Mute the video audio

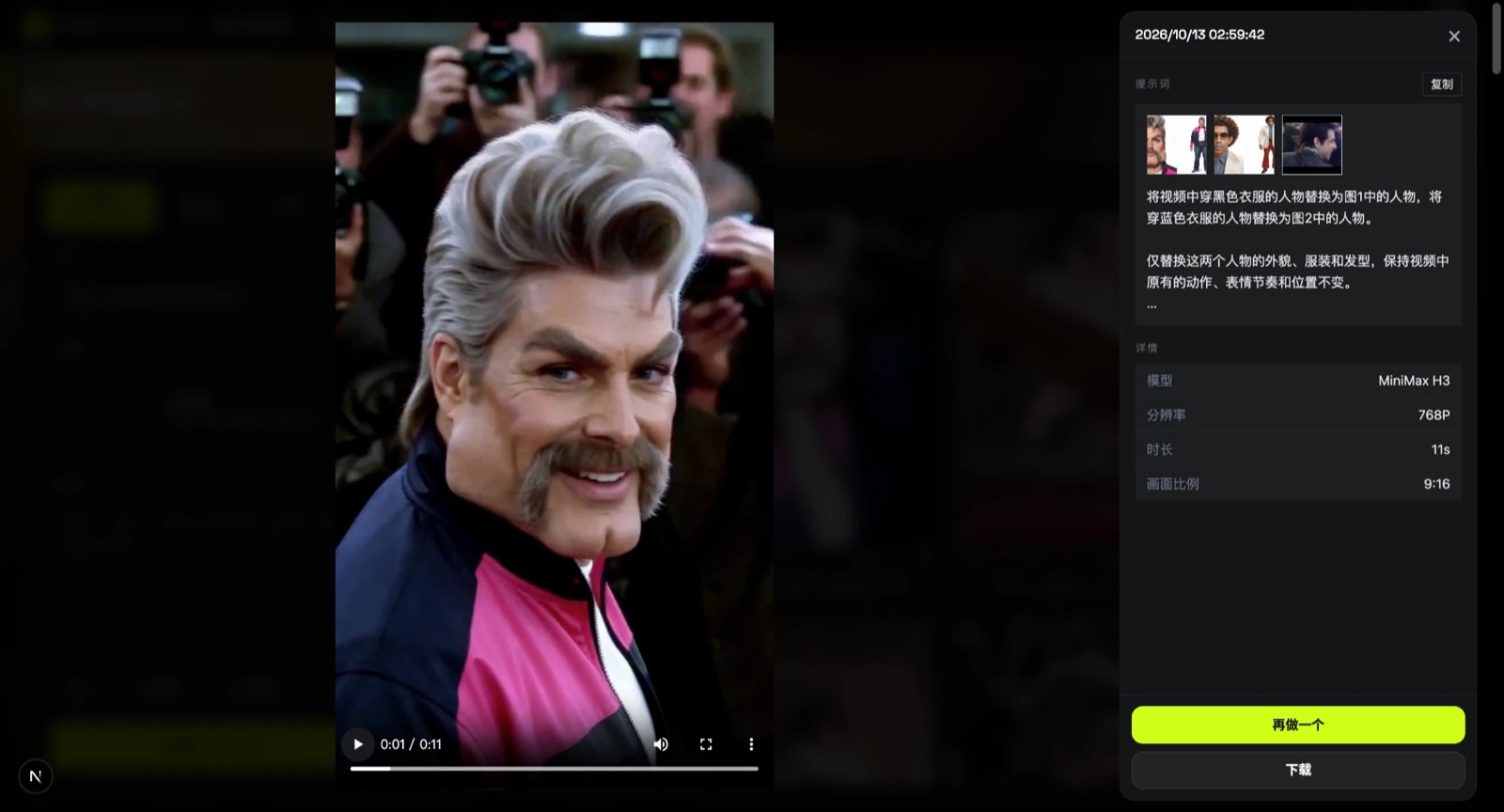pos(661,744)
